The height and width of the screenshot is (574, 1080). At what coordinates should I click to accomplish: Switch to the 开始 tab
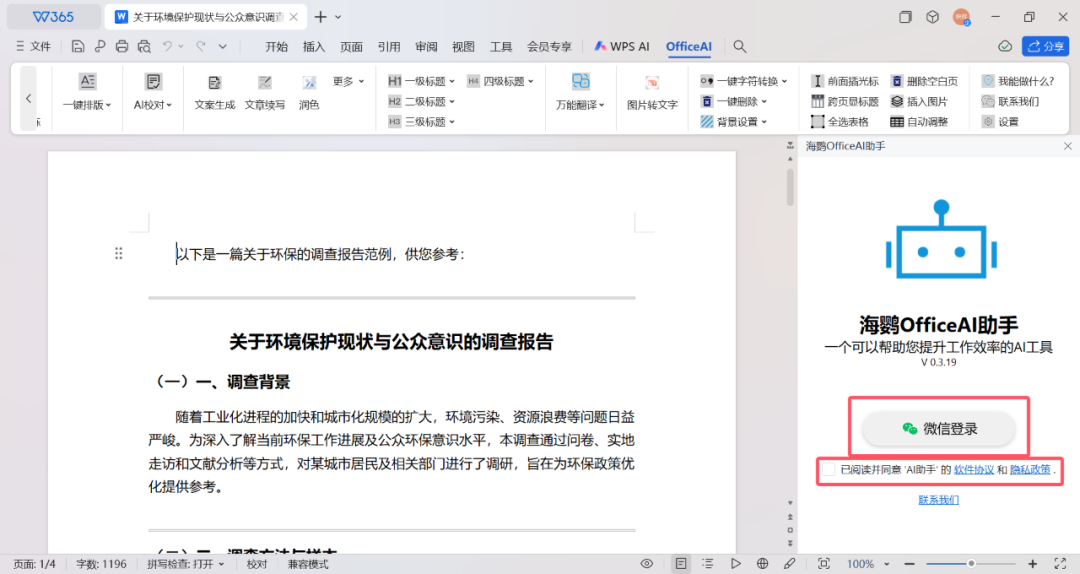pos(276,46)
